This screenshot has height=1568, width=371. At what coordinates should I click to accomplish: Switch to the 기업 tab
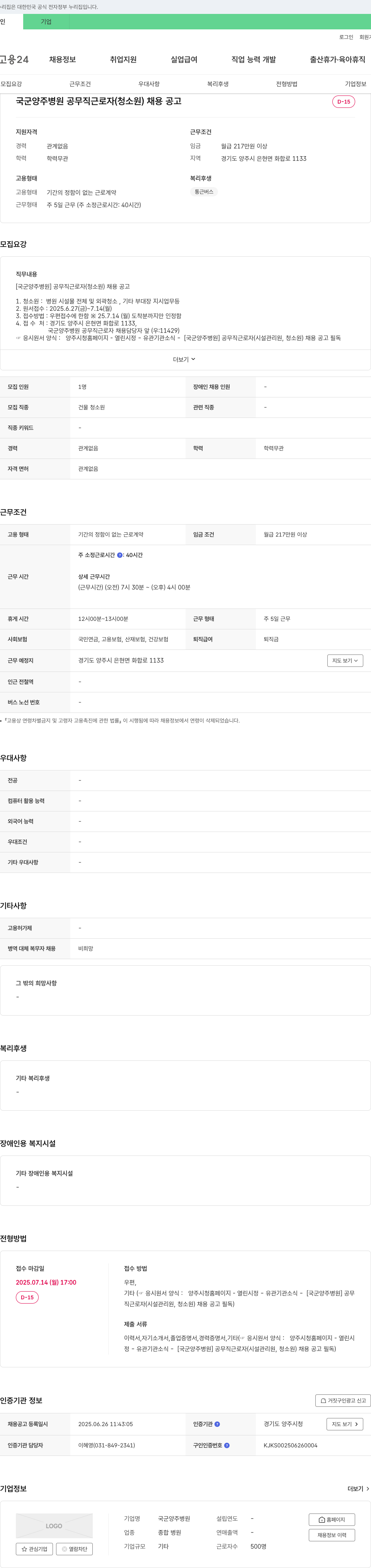(x=46, y=22)
